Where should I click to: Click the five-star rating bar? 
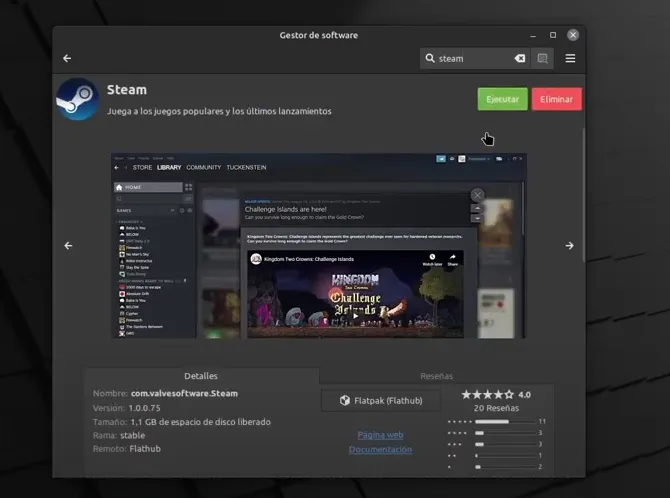coord(505,421)
